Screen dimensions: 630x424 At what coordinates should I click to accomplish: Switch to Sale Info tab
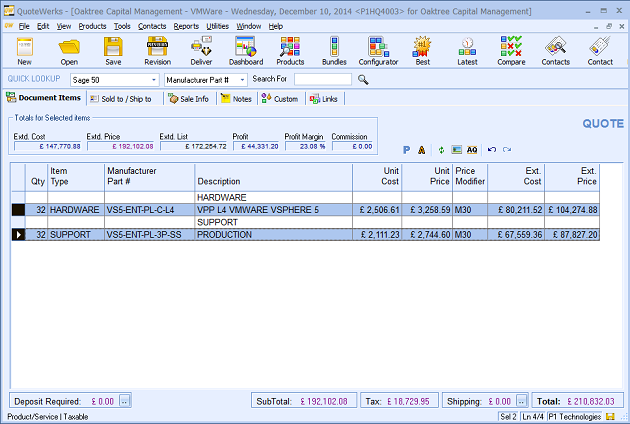click(x=189, y=99)
